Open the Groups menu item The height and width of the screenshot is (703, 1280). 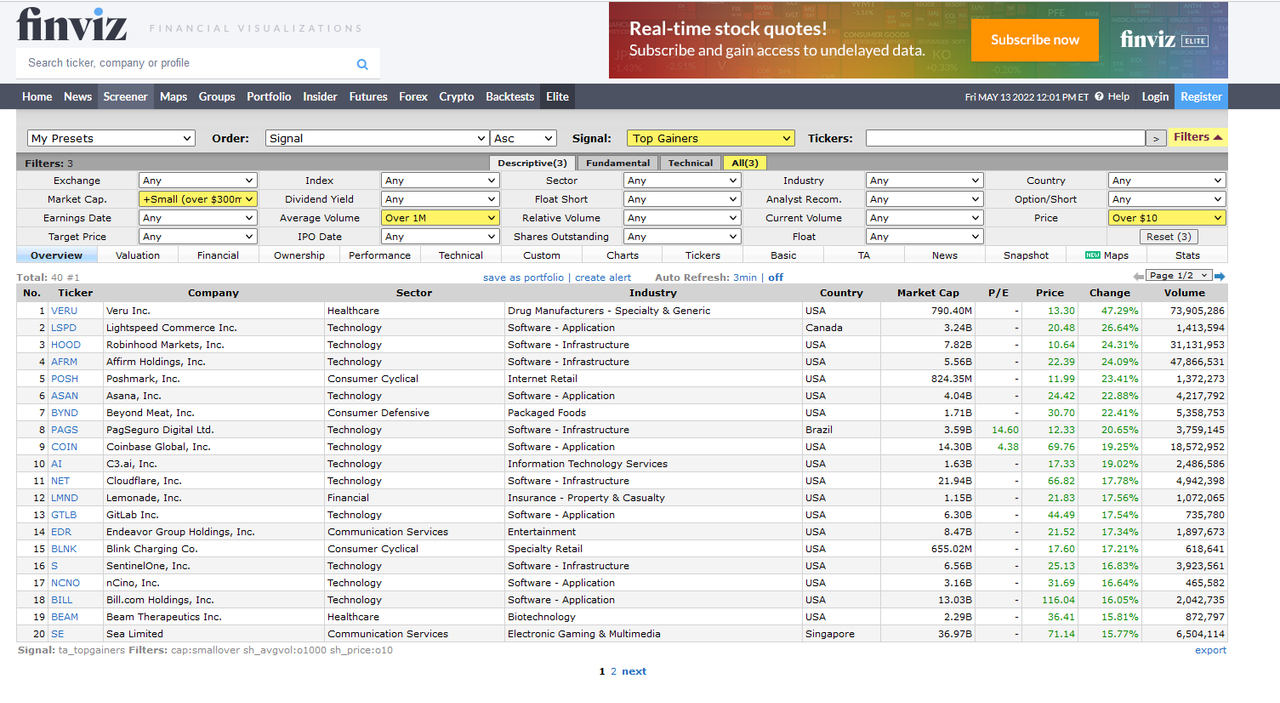216,97
